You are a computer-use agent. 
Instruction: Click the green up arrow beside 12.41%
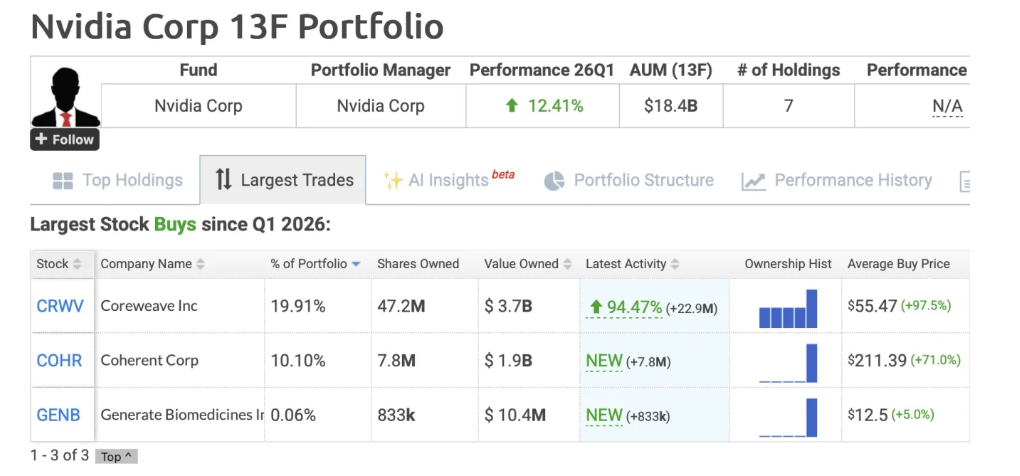click(512, 105)
